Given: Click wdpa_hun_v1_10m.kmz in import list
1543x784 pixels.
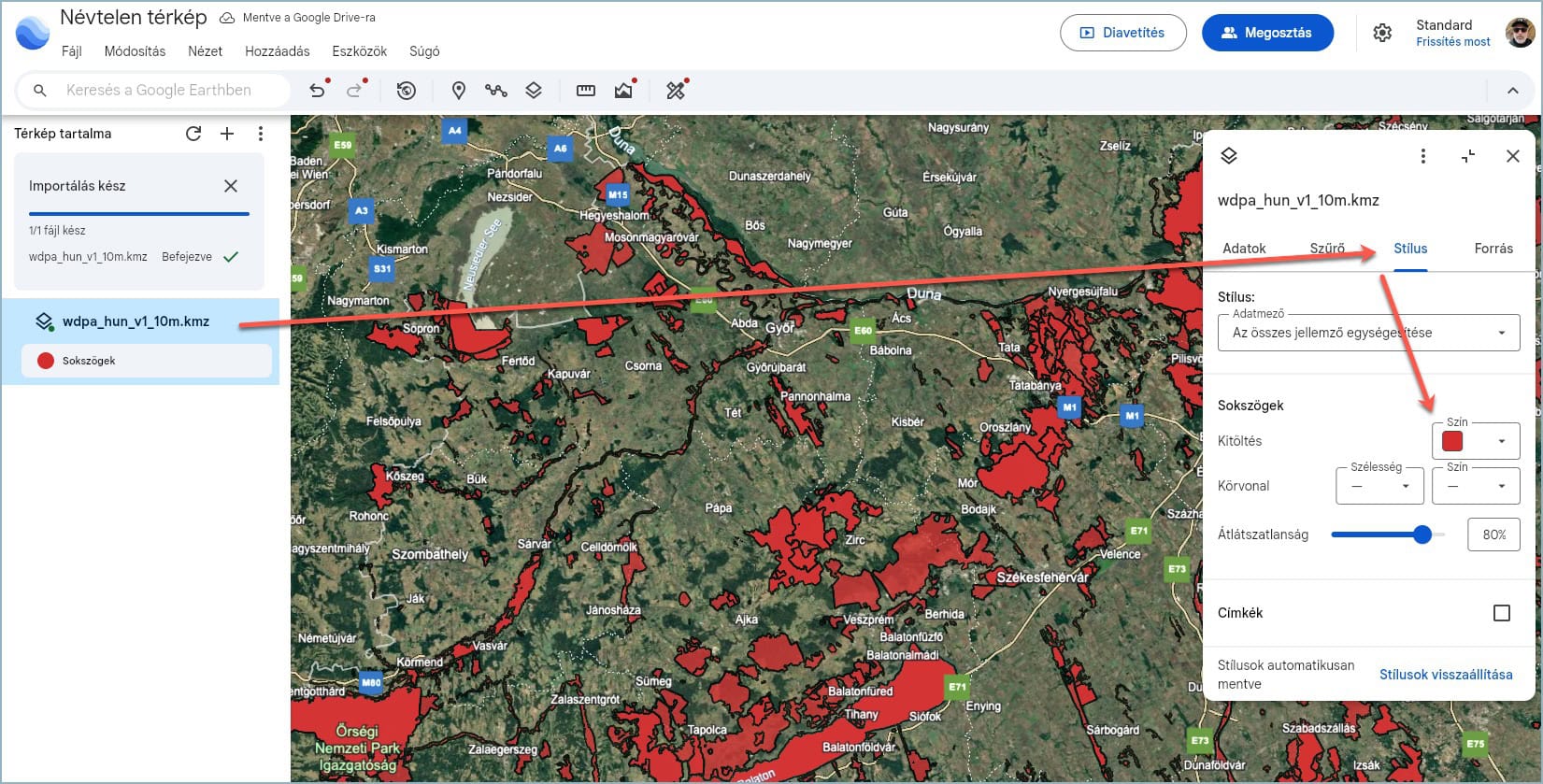Looking at the screenshot, I should coord(88,257).
